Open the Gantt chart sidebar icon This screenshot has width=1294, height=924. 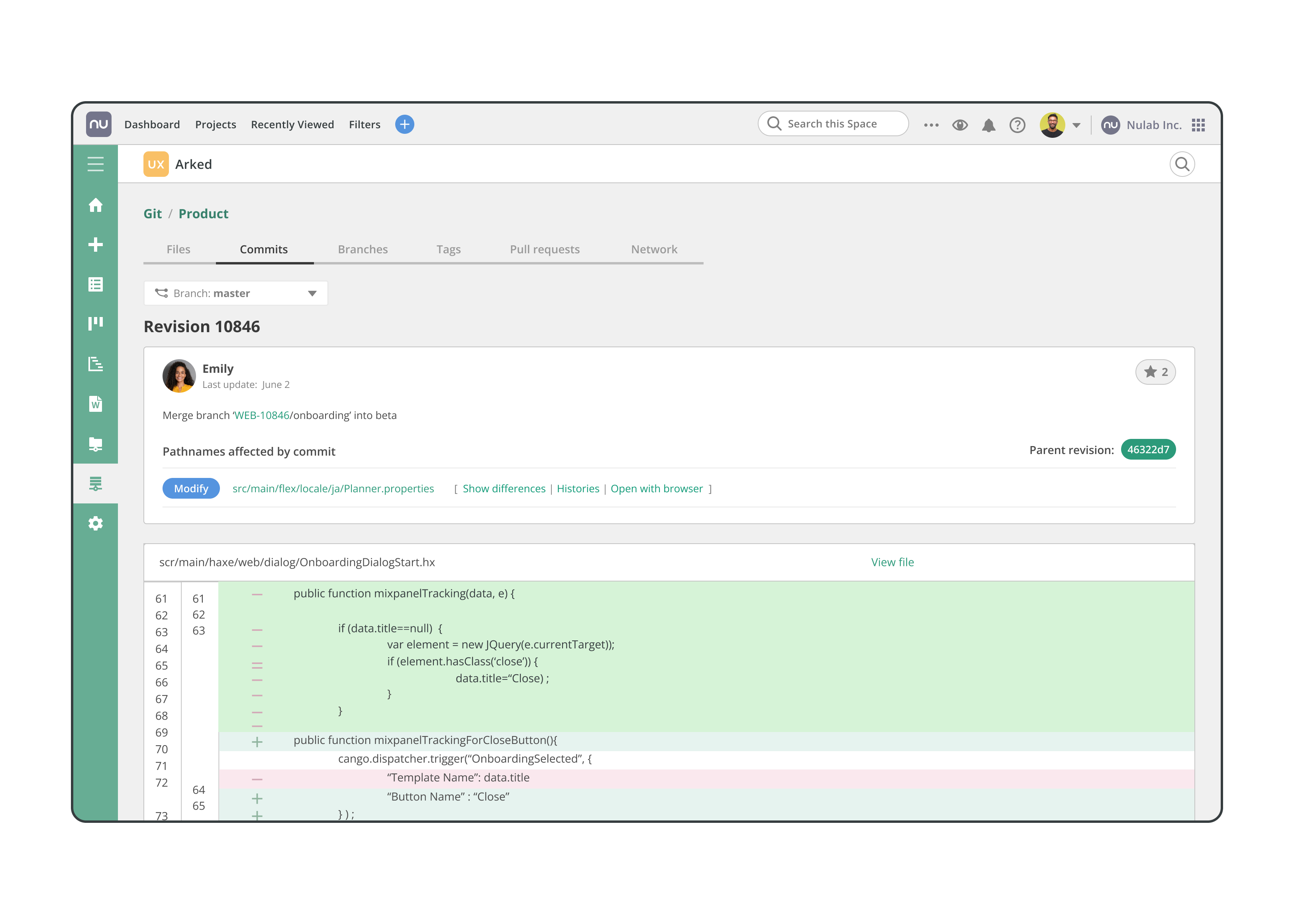tap(96, 364)
